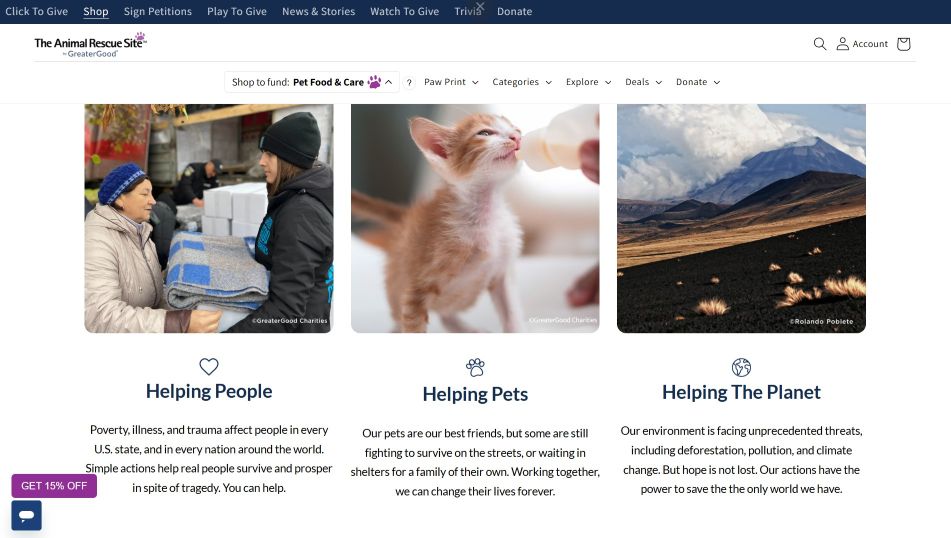The height and width of the screenshot is (538, 951).
Task: Click the GET 15% OFF button
Action: pos(54,486)
